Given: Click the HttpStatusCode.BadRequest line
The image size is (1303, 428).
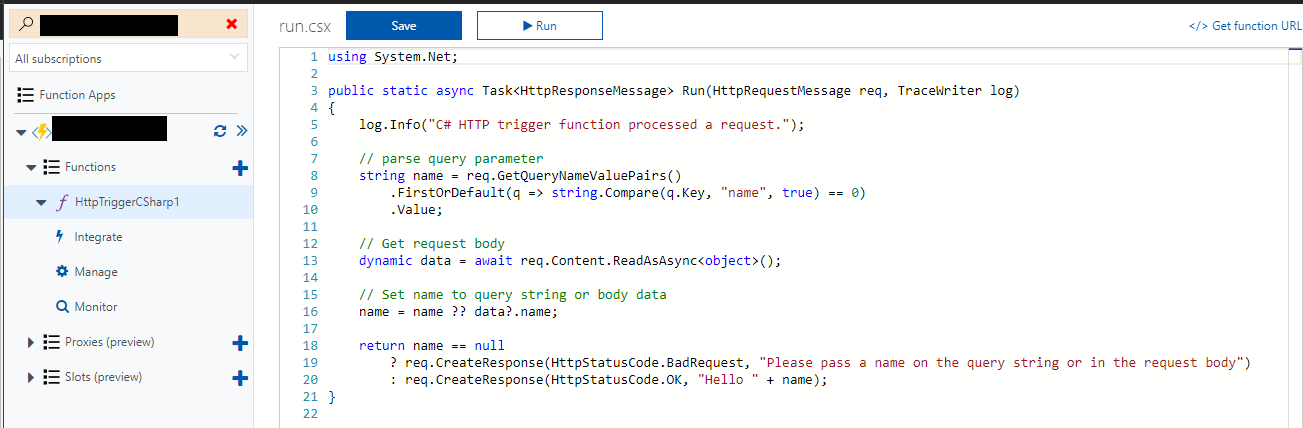Looking at the screenshot, I should tap(820, 363).
